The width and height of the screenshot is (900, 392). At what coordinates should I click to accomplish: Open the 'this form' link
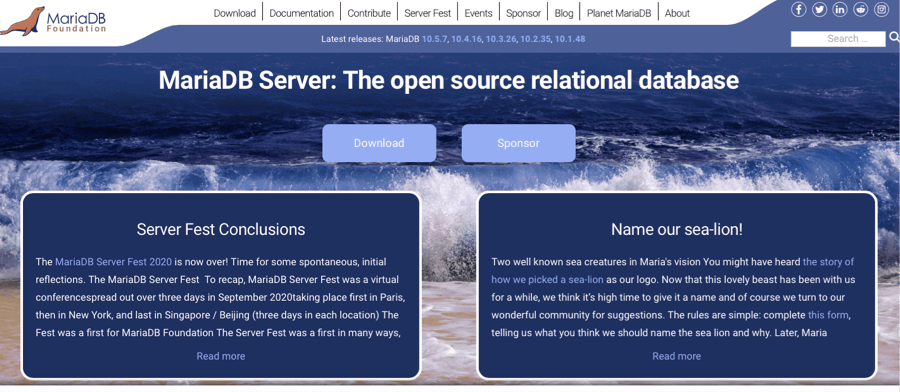pyautogui.click(x=828, y=315)
